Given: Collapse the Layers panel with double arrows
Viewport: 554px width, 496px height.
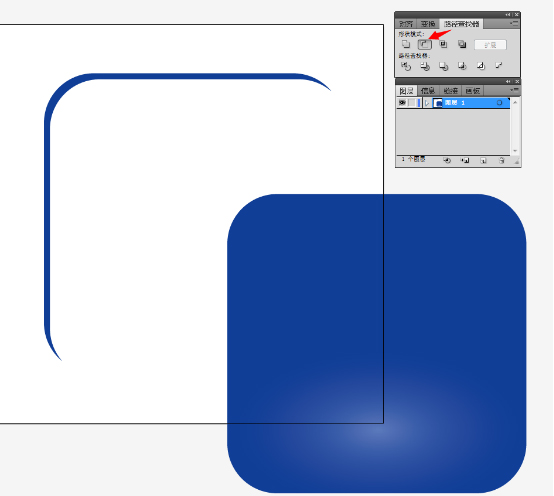Looking at the screenshot, I should [508, 82].
